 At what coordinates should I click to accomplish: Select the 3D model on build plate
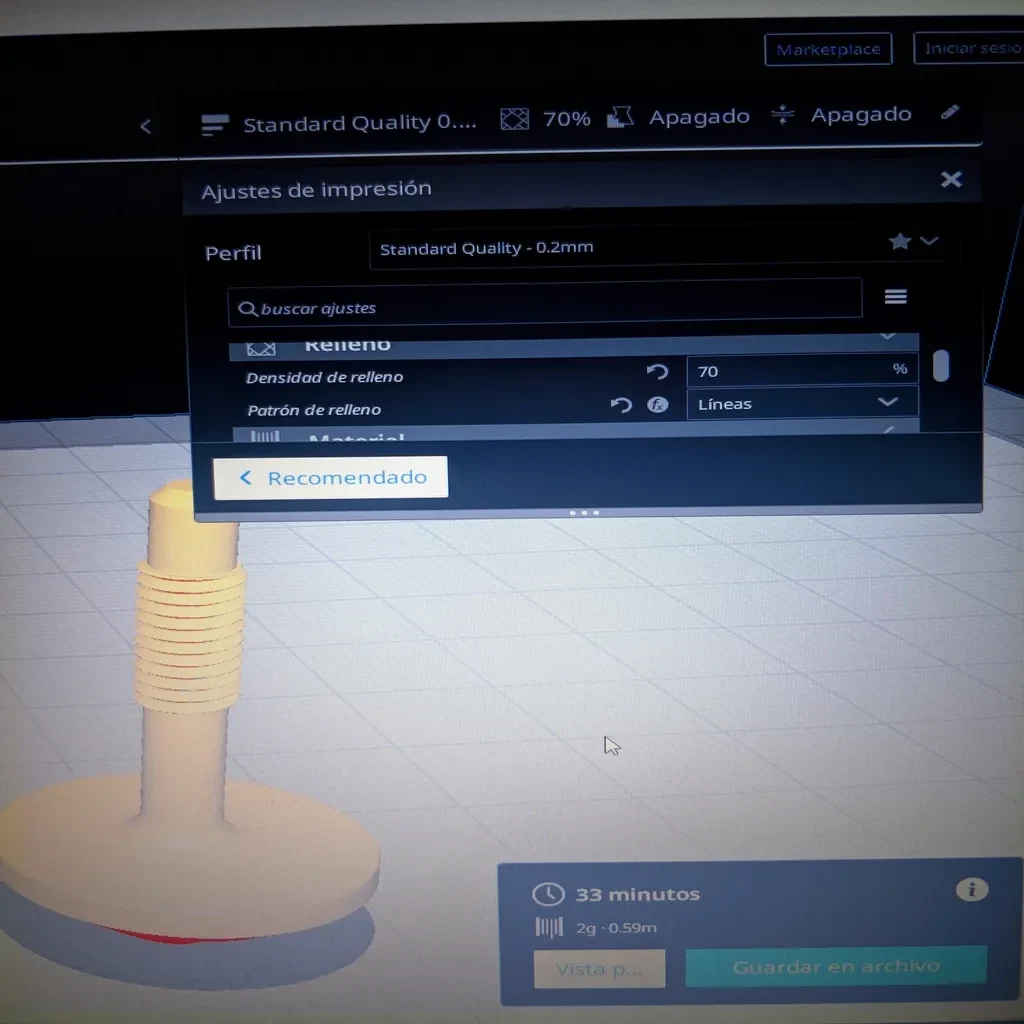186,718
